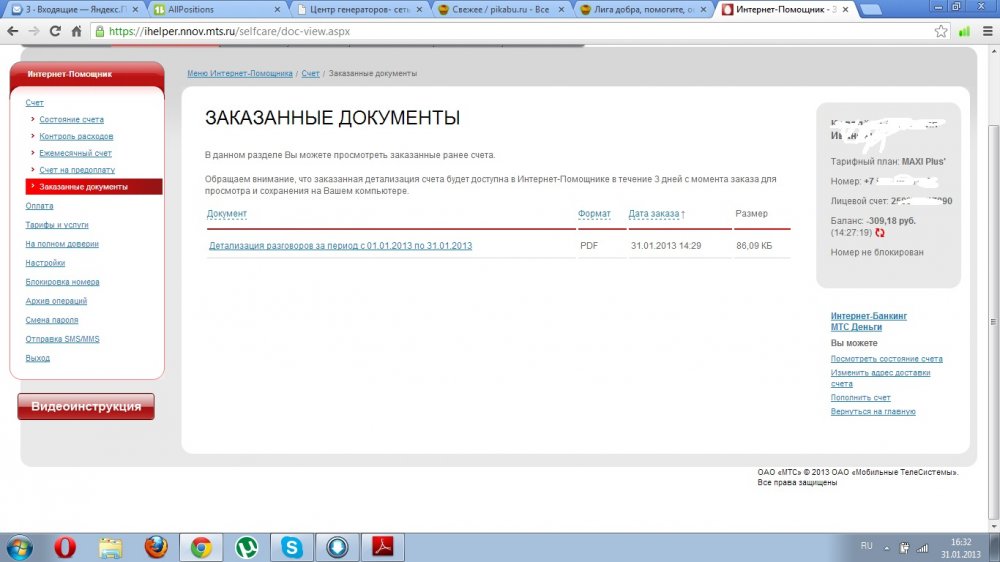Sort table by Формат column
Screen dimensions: 1000x562
(594, 214)
